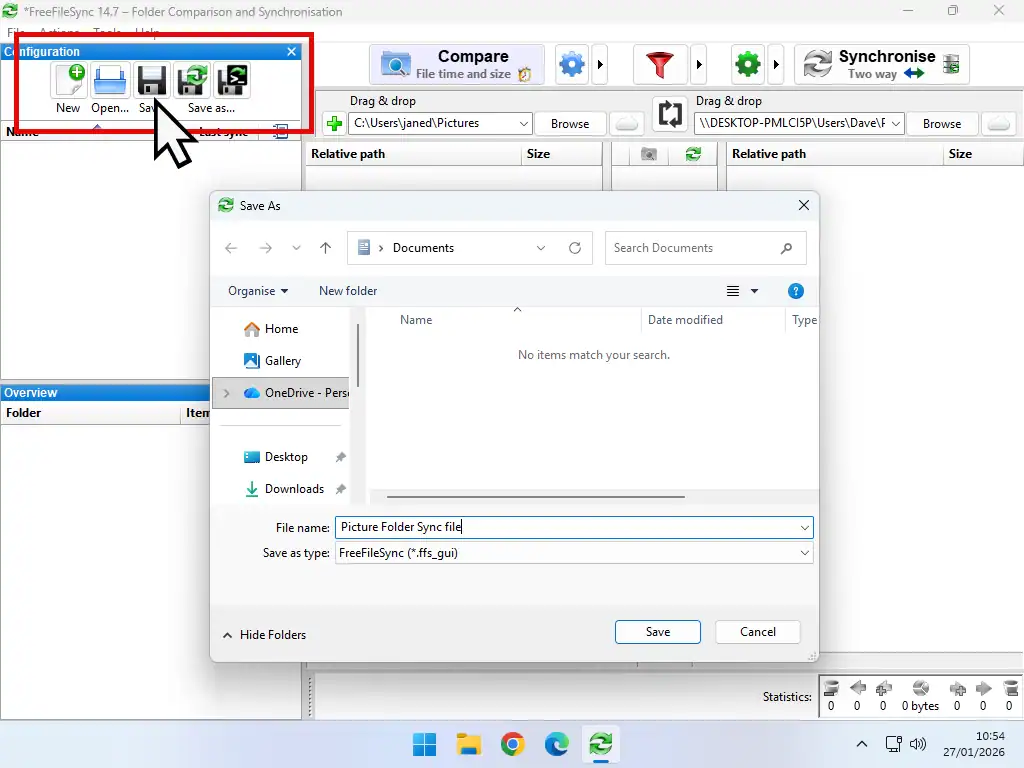Open synchronisation settings green gear icon
This screenshot has height=768, width=1024.
point(747,63)
